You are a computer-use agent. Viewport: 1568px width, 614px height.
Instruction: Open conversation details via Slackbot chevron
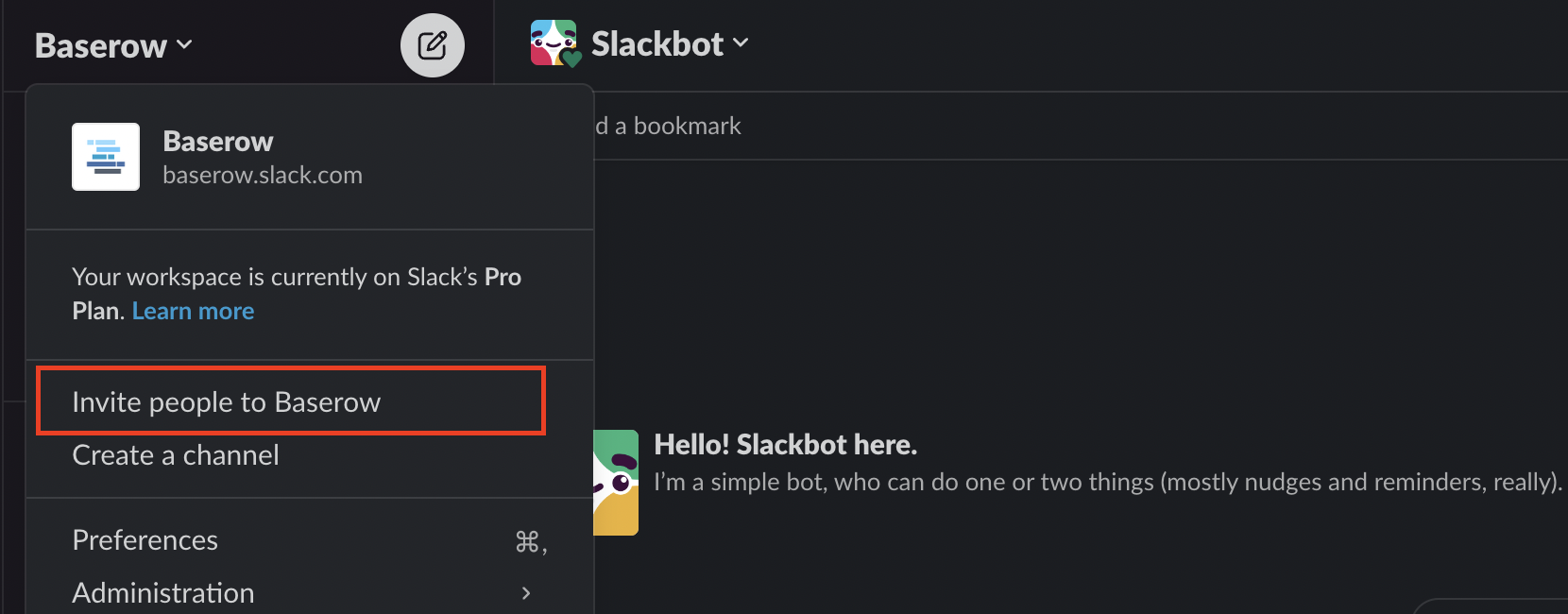click(x=741, y=43)
